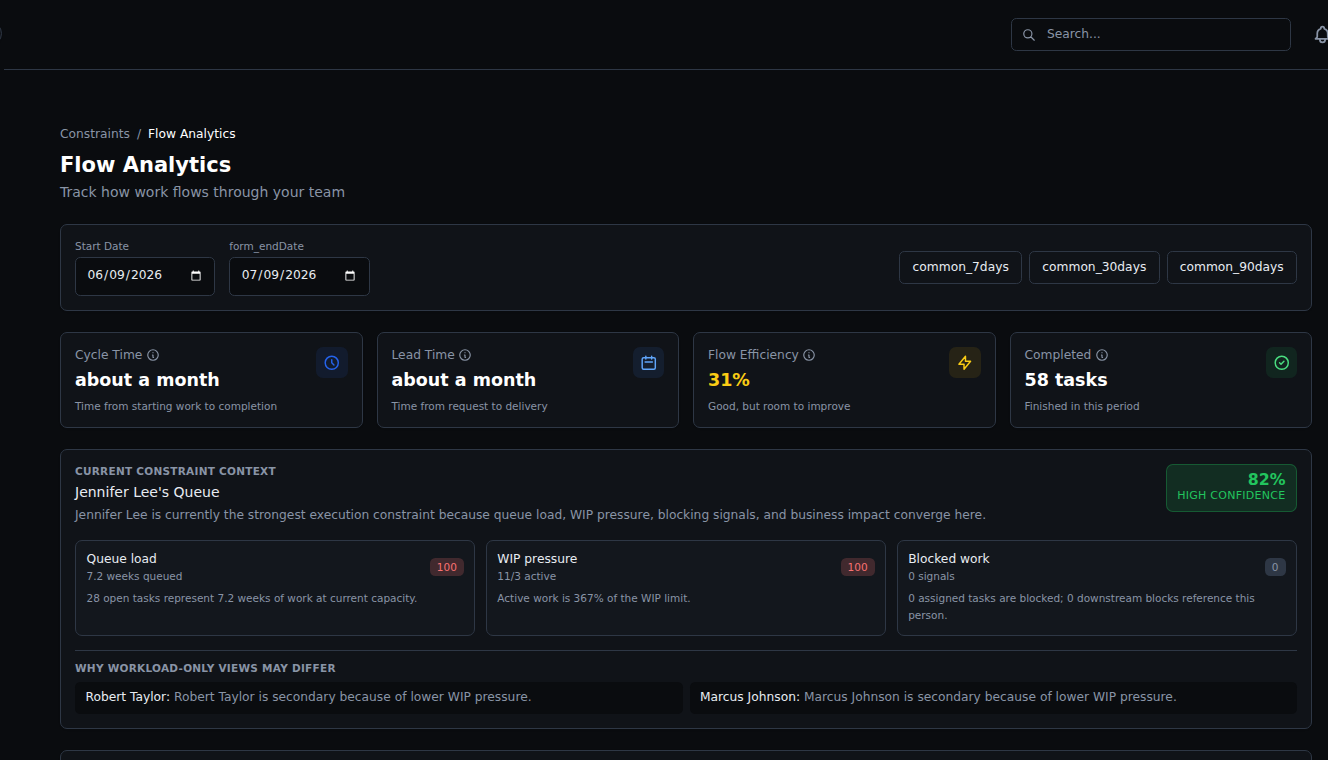Image resolution: width=1328 pixels, height=760 pixels.
Task: Click the Robert Taylor secondary explanation row
Action: [x=379, y=697]
